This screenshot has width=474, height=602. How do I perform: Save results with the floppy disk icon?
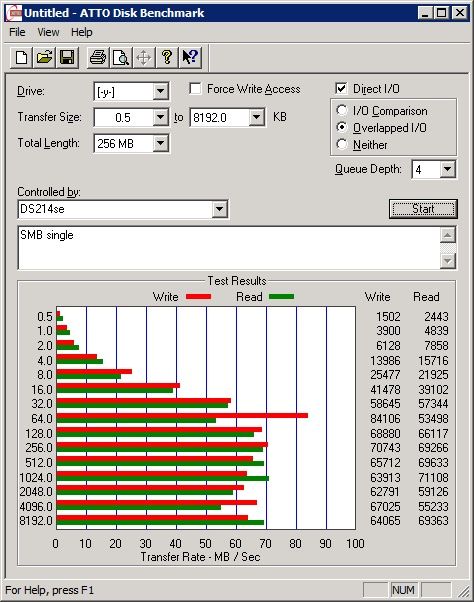coord(67,58)
